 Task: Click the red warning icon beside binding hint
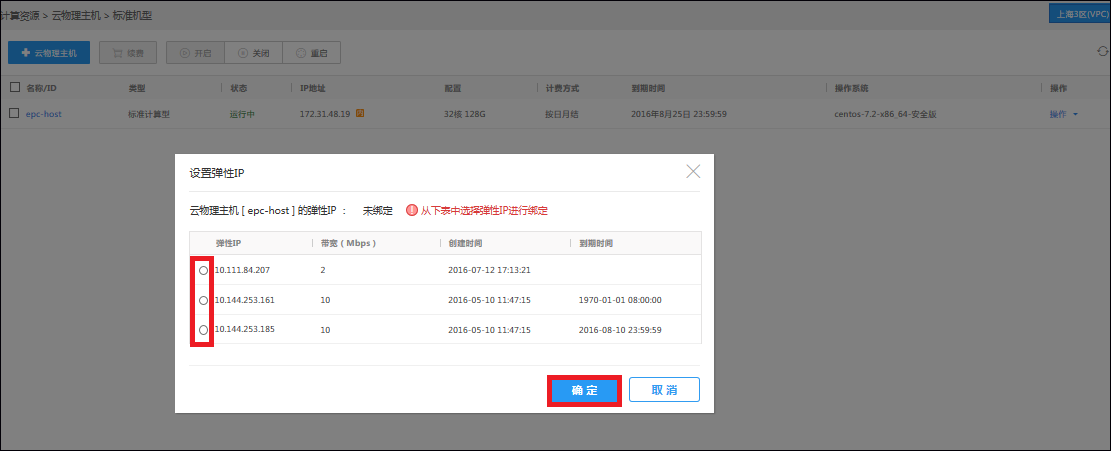pos(412,211)
